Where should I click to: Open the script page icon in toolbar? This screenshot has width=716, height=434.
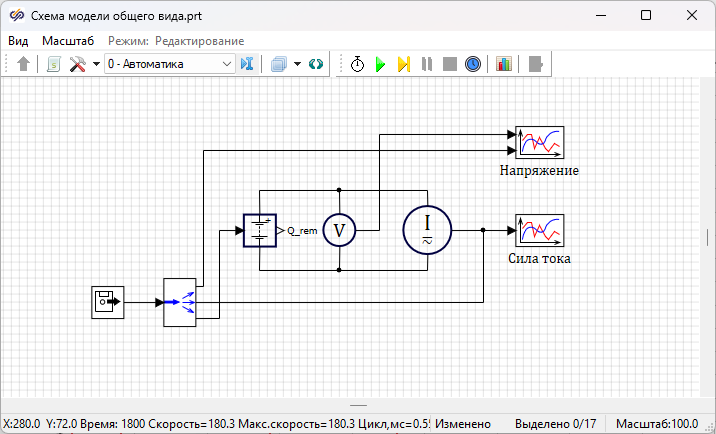pyautogui.click(x=53, y=64)
